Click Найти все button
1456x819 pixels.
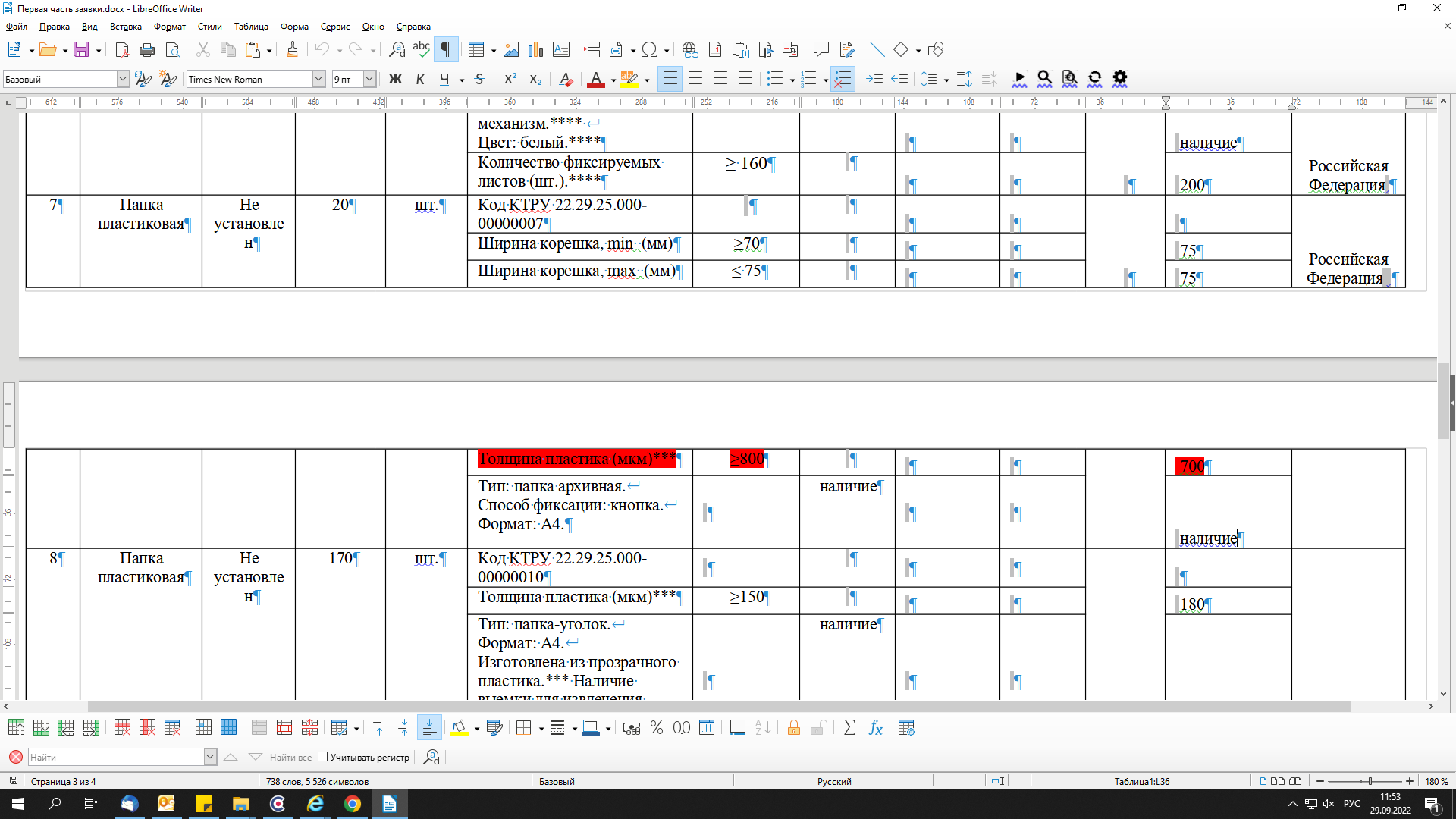[290, 757]
